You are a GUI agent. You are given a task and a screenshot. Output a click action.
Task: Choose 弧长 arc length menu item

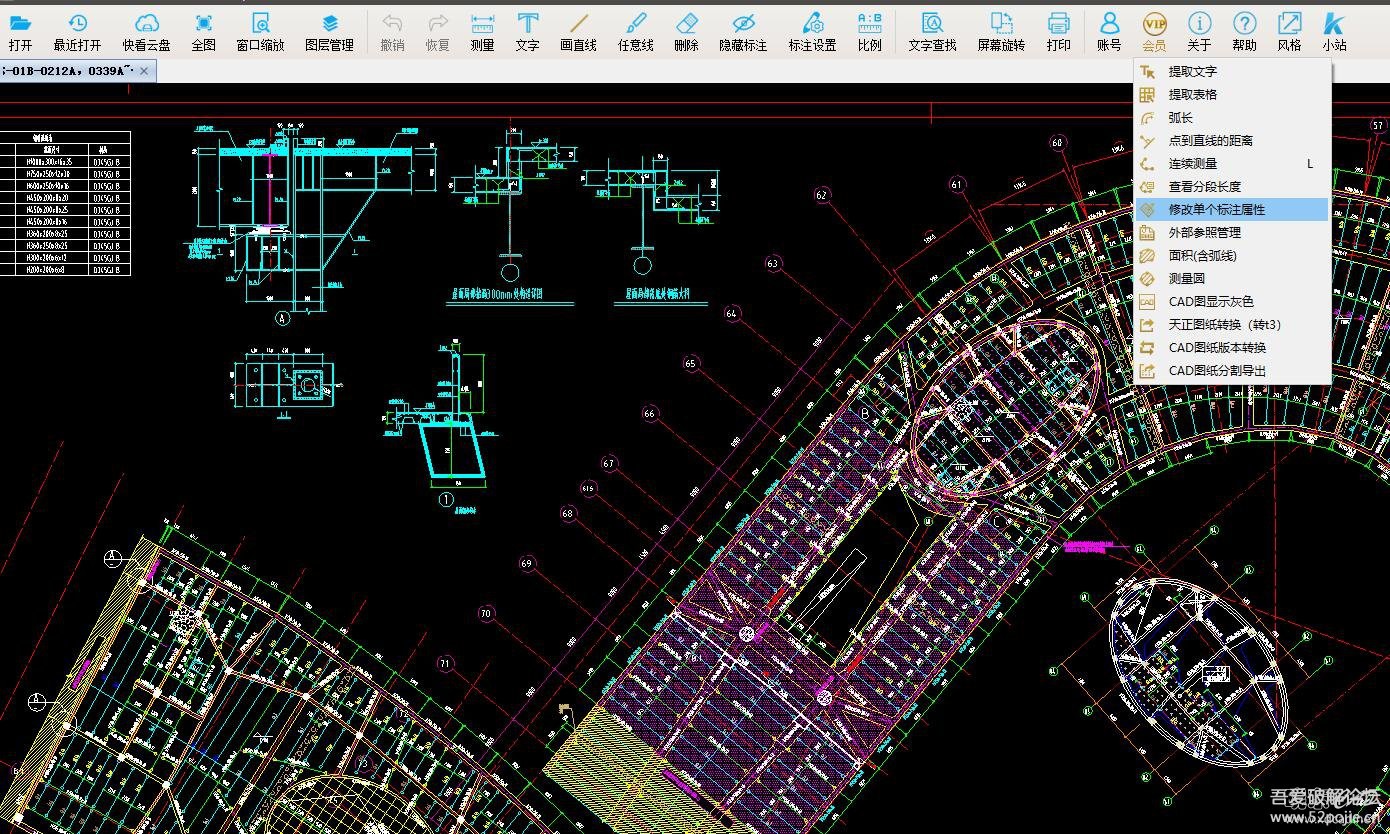coord(1232,117)
